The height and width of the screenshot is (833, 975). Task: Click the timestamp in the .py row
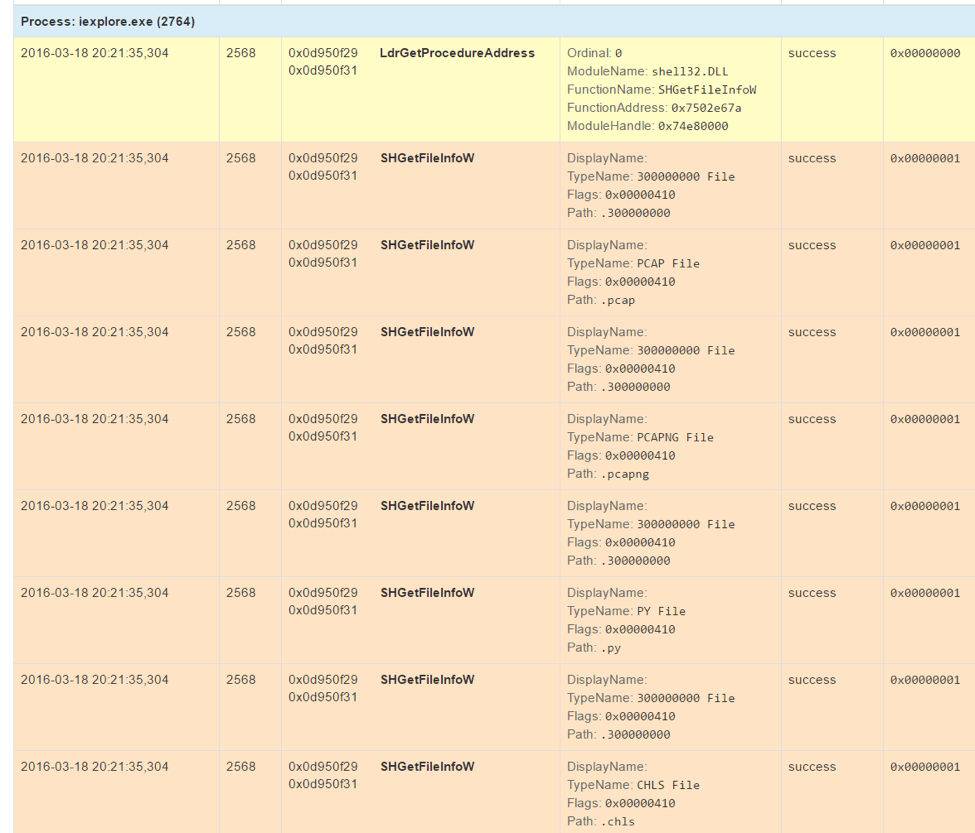[x=95, y=592]
